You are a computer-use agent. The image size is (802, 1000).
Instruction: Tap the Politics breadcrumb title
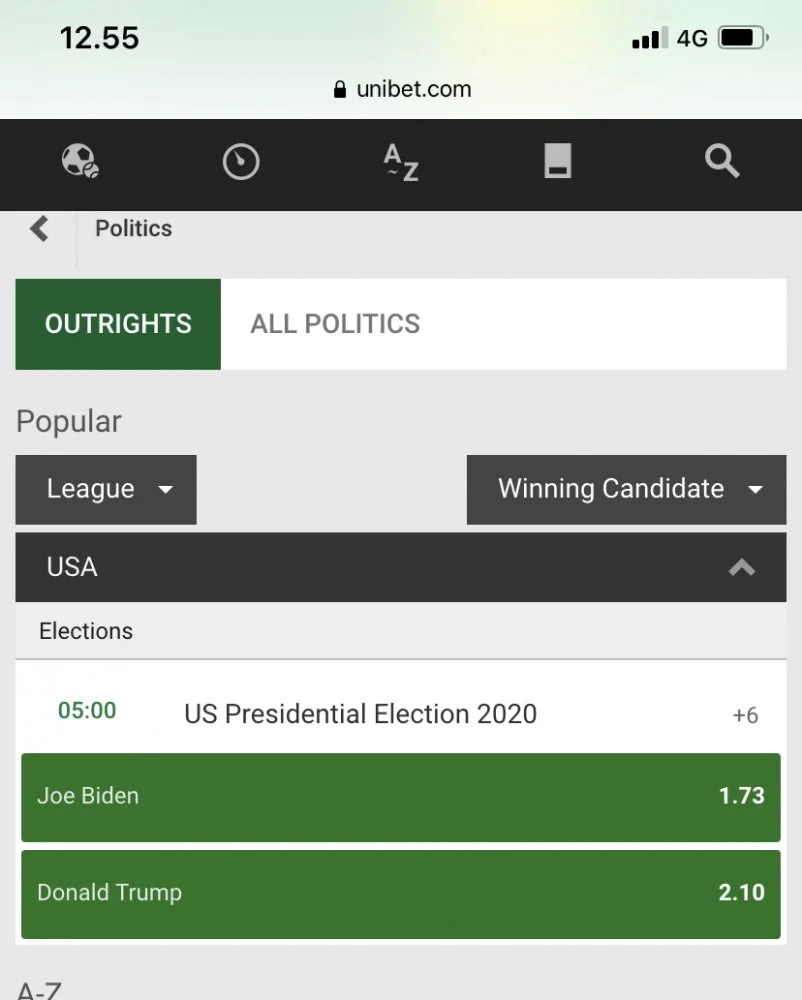click(x=134, y=229)
